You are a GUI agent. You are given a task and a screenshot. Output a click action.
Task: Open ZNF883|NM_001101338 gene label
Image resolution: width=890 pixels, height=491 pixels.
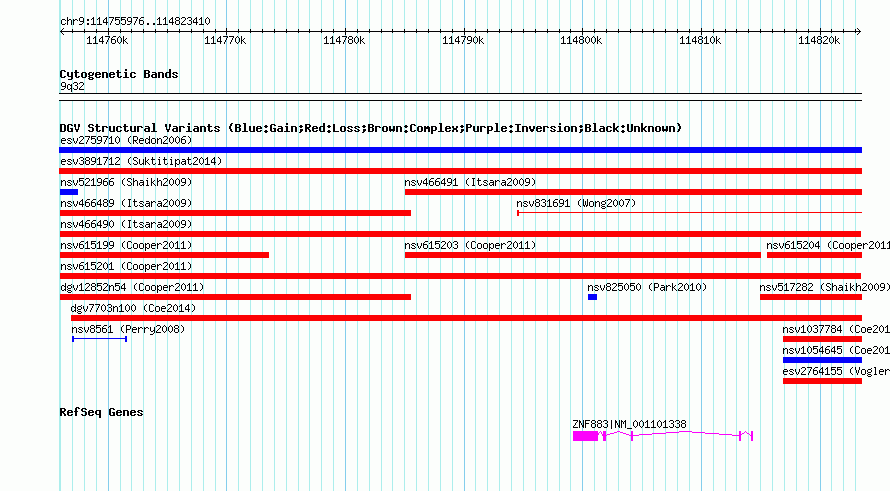[629, 424]
